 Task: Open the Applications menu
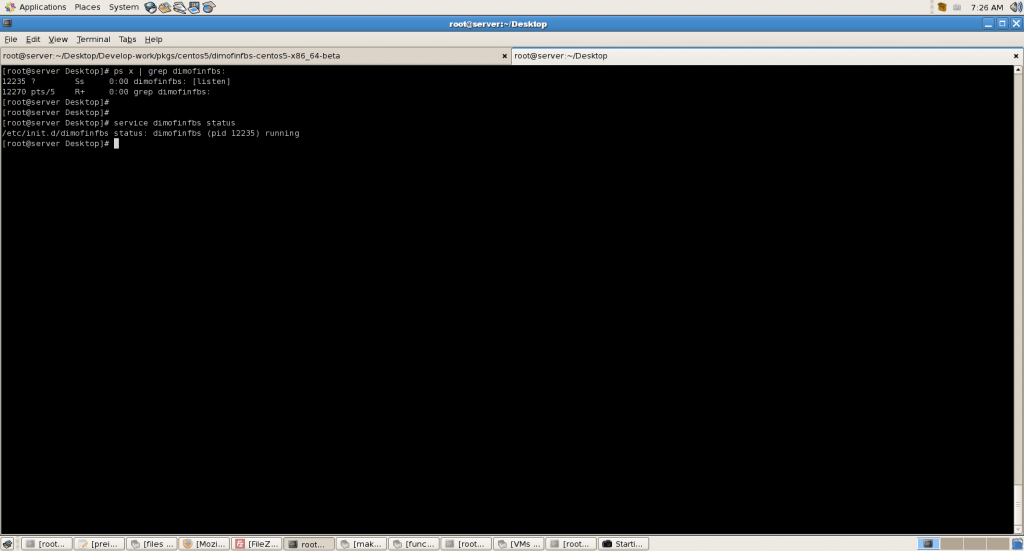35,7
